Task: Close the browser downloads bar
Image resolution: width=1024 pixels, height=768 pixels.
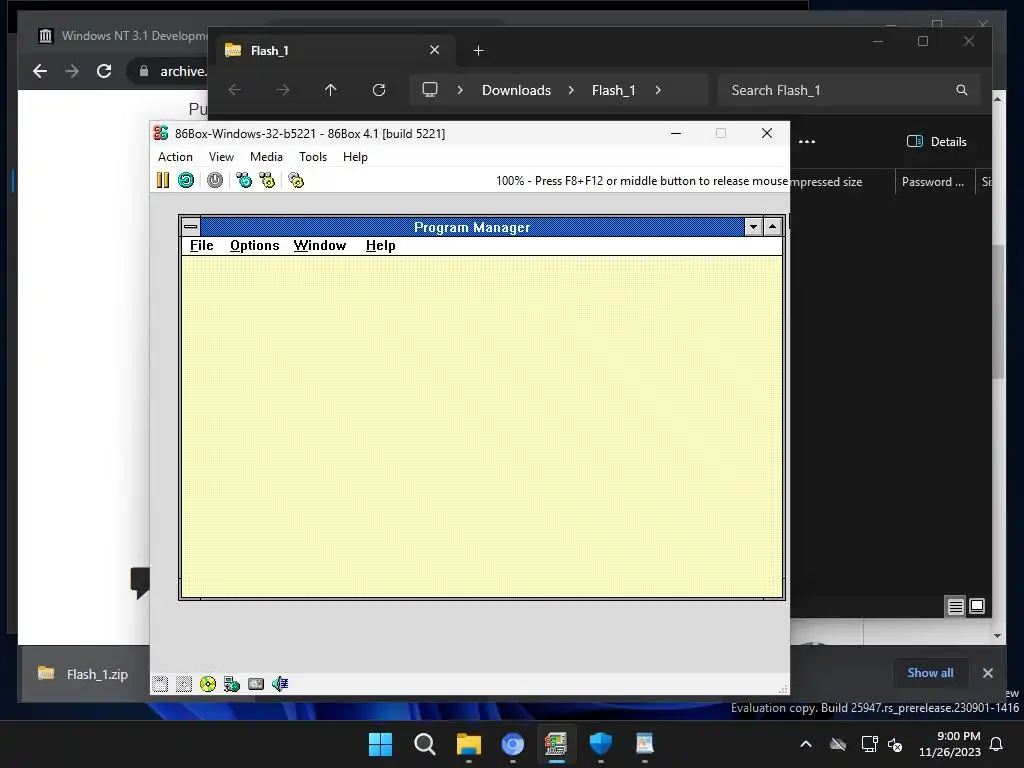Action: pos(987,673)
